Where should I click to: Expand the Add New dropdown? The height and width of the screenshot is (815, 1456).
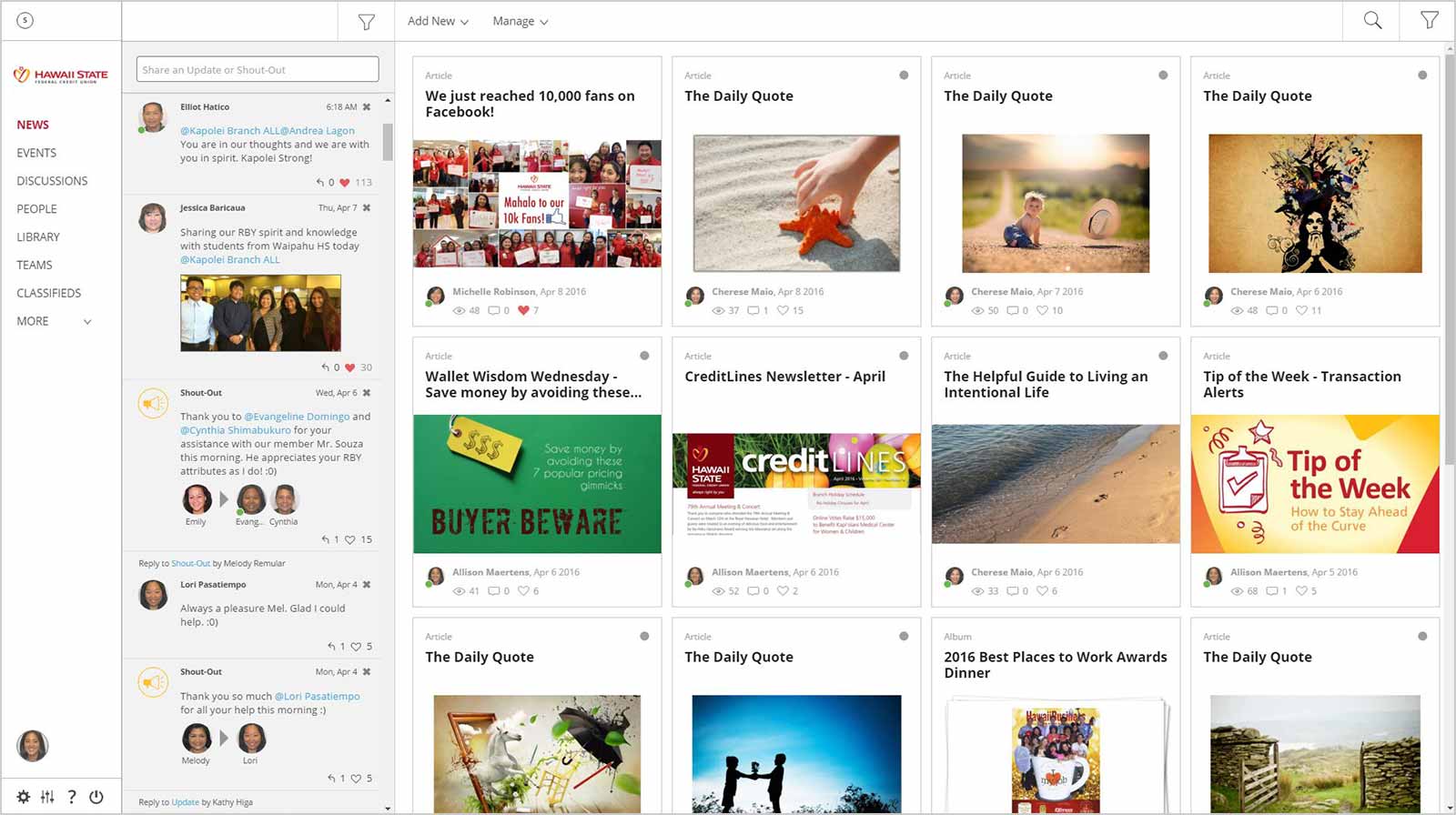[438, 21]
